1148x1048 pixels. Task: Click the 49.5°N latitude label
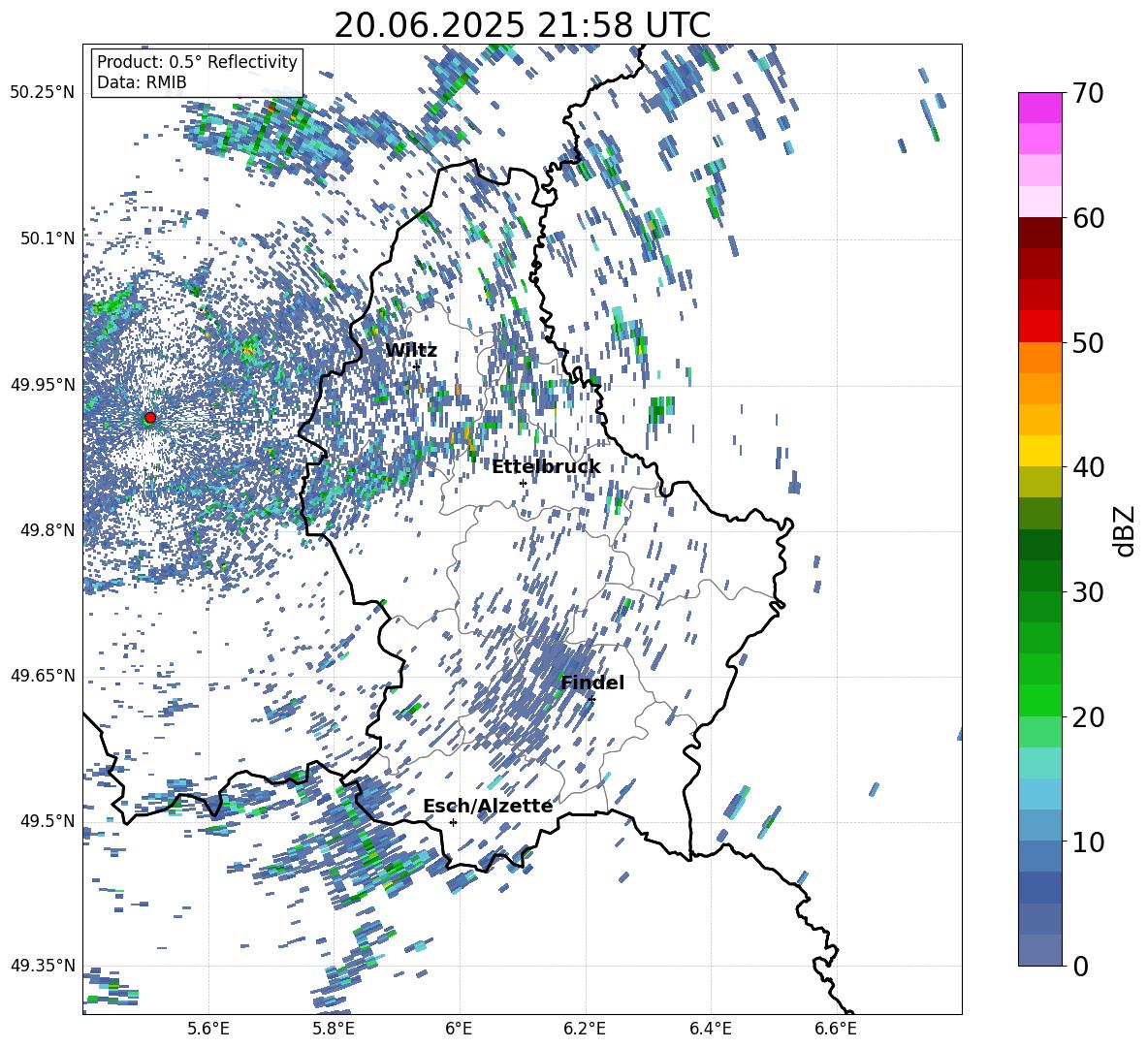tap(48, 821)
